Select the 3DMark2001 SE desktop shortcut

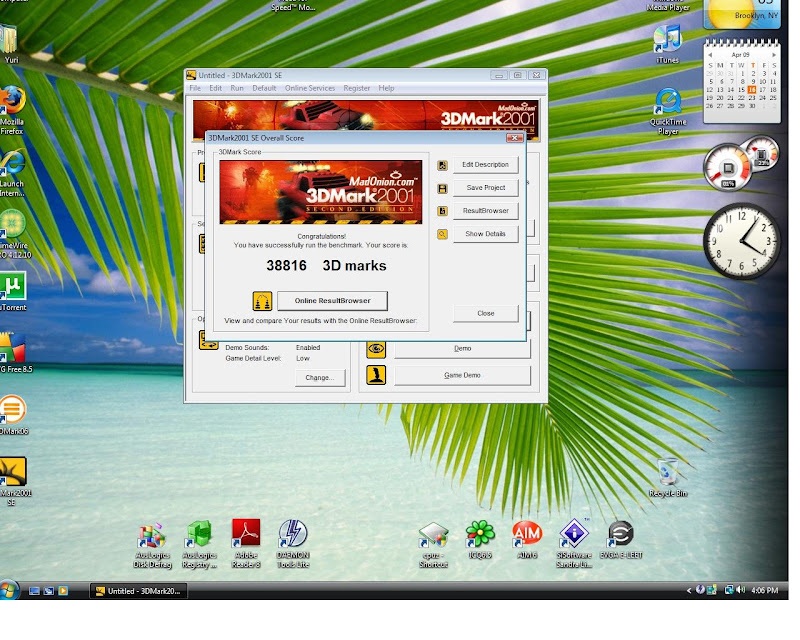pos(14,482)
